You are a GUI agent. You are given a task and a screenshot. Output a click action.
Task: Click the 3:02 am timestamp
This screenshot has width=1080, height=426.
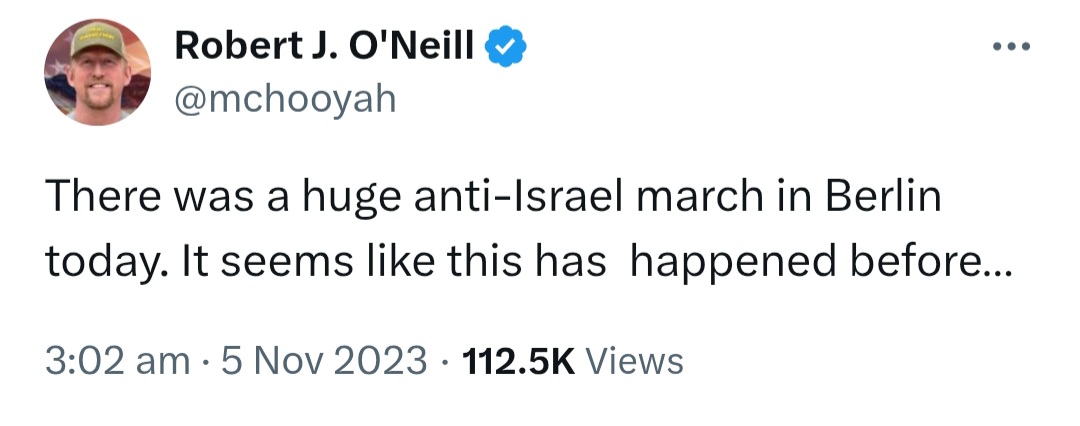[x=118, y=361]
